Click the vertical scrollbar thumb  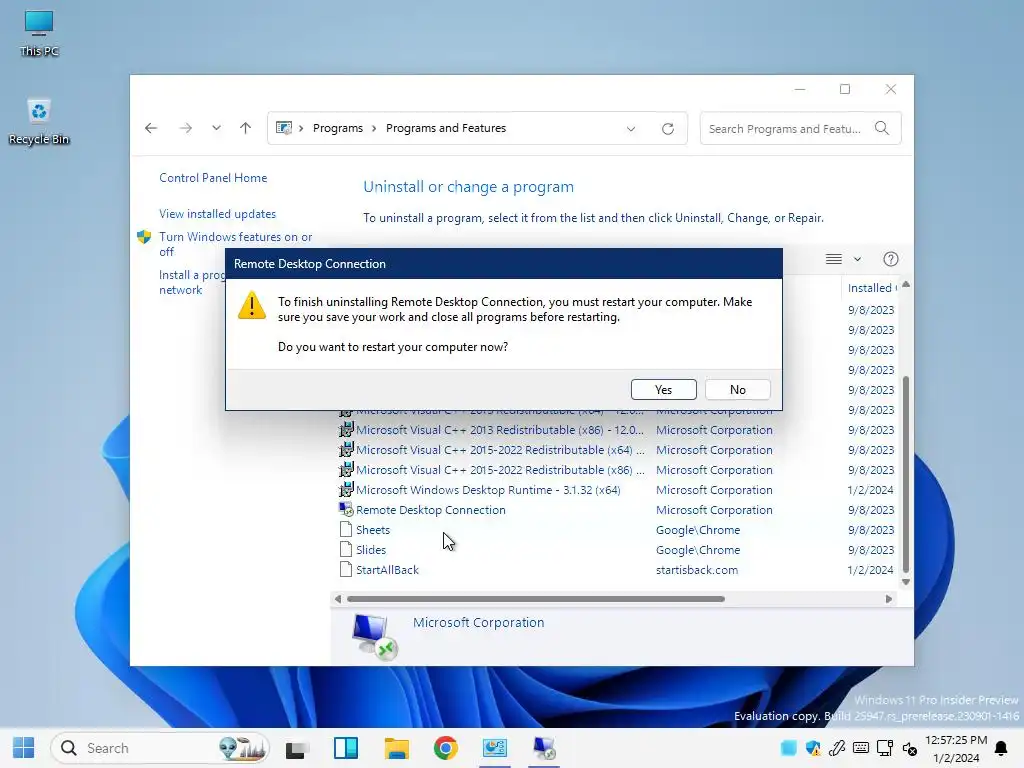click(x=906, y=473)
